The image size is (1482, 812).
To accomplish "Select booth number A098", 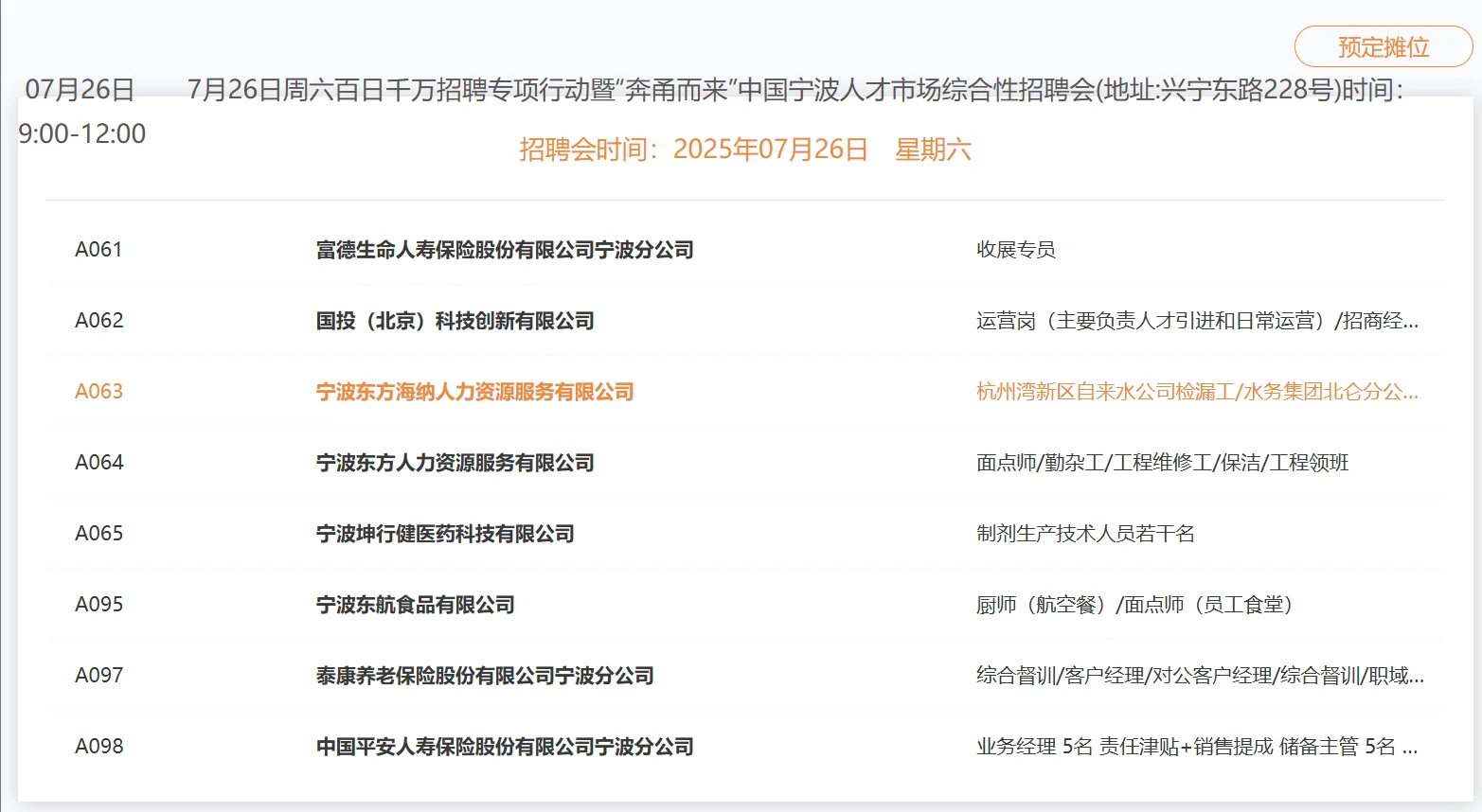I will pos(99,747).
